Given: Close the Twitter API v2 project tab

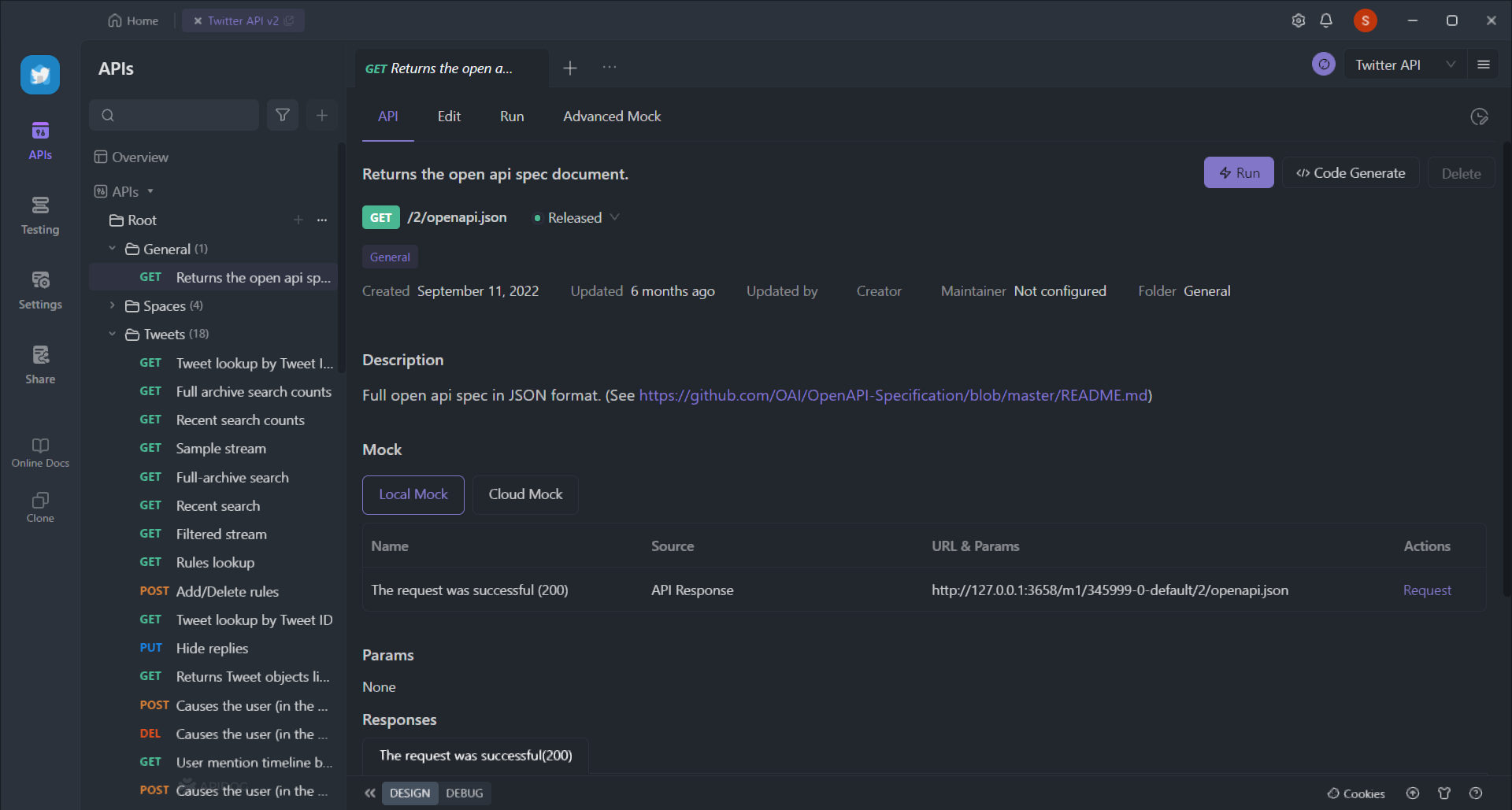Looking at the screenshot, I should coord(198,20).
